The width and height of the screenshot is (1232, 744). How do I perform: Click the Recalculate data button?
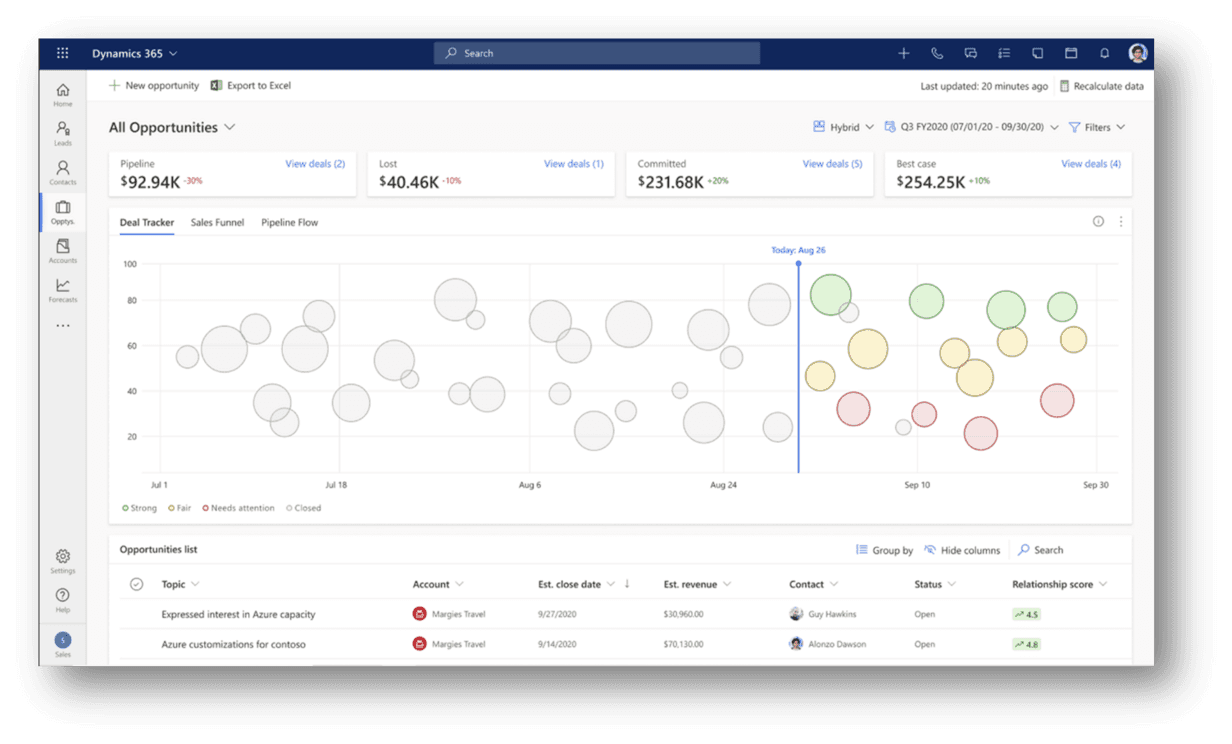(x=1101, y=86)
